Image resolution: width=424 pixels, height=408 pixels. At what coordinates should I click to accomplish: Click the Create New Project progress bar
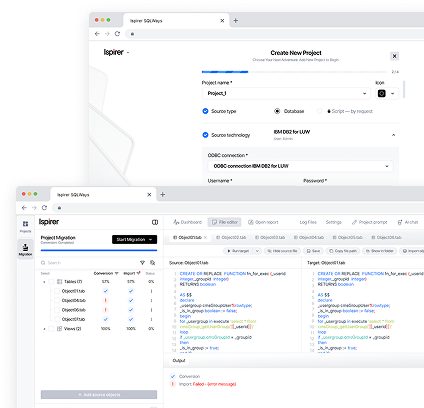click(x=295, y=72)
